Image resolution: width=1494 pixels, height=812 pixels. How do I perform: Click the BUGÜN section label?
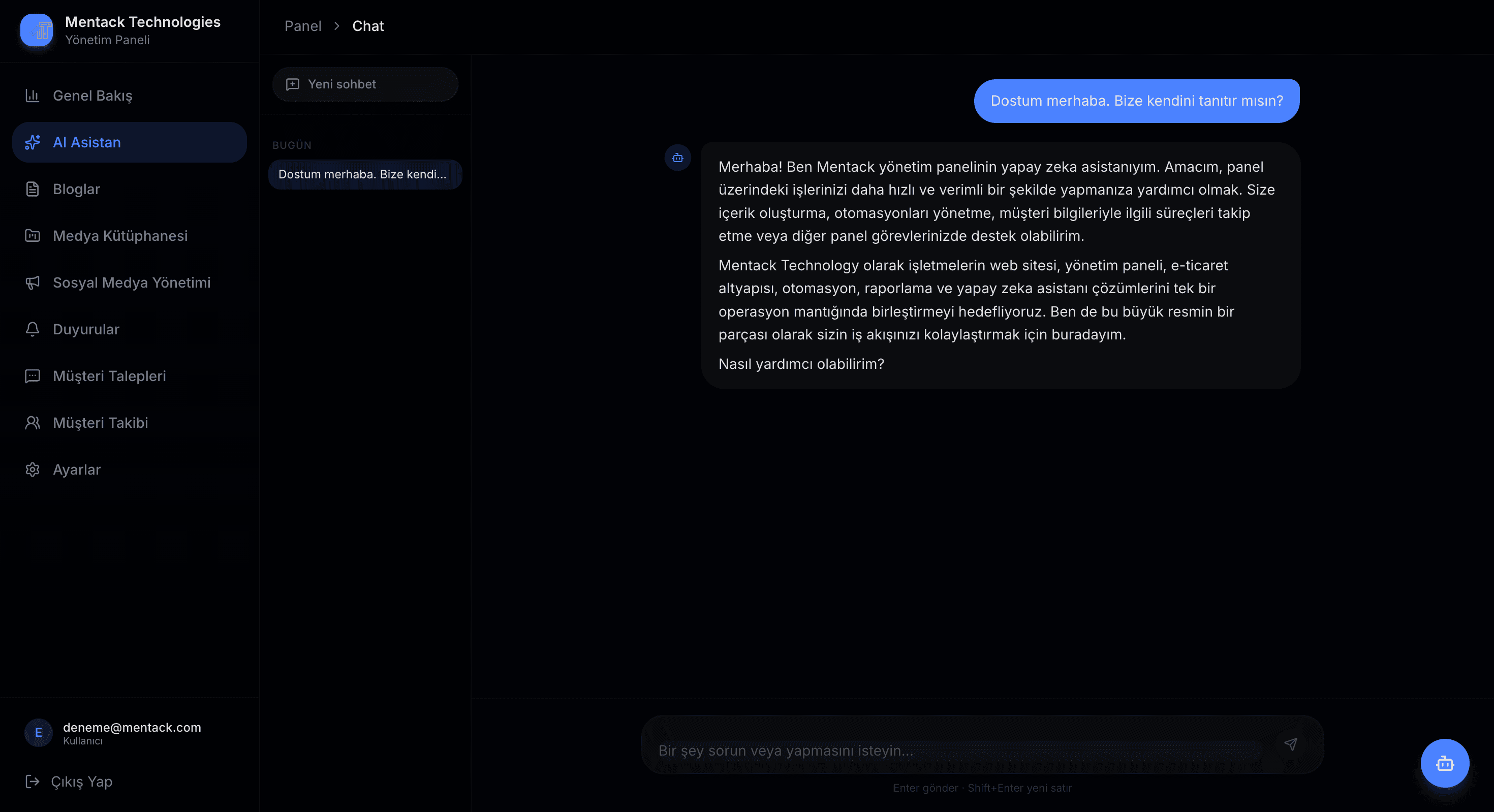(292, 145)
